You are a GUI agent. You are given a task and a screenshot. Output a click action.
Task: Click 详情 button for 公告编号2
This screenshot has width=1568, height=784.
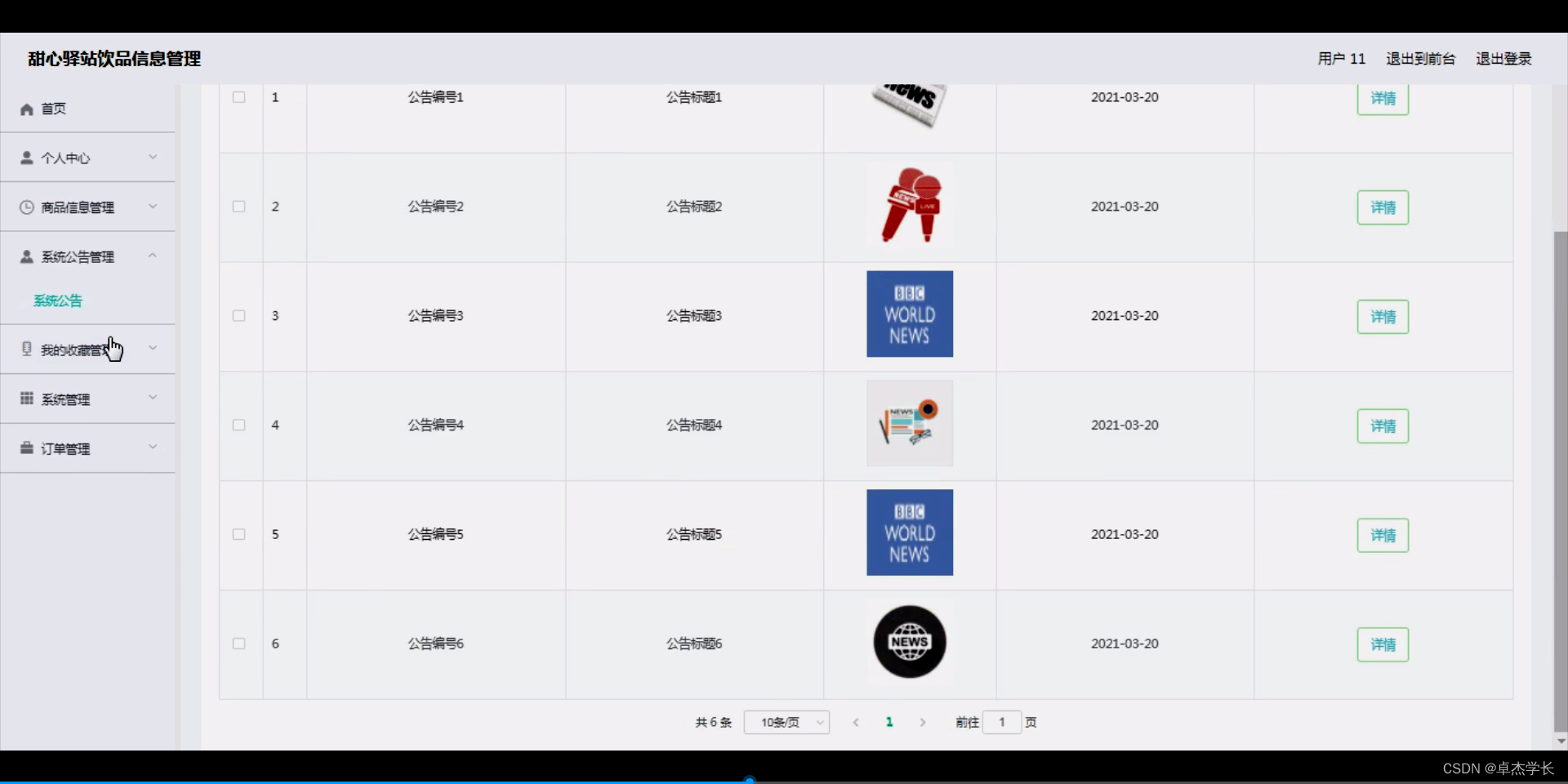(x=1383, y=207)
